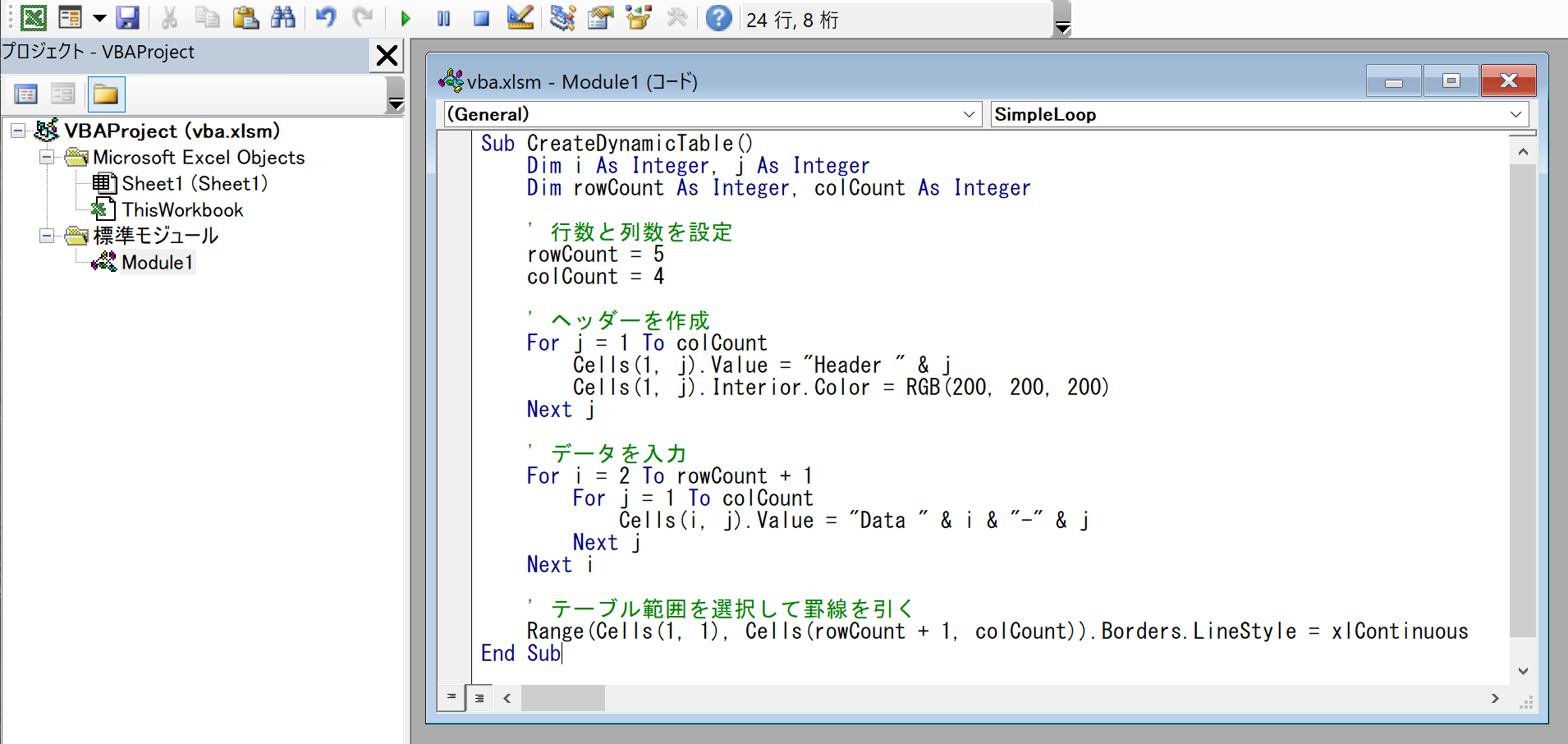The image size is (1568, 744).
Task: Save the vba.xlsm project
Action: (129, 18)
